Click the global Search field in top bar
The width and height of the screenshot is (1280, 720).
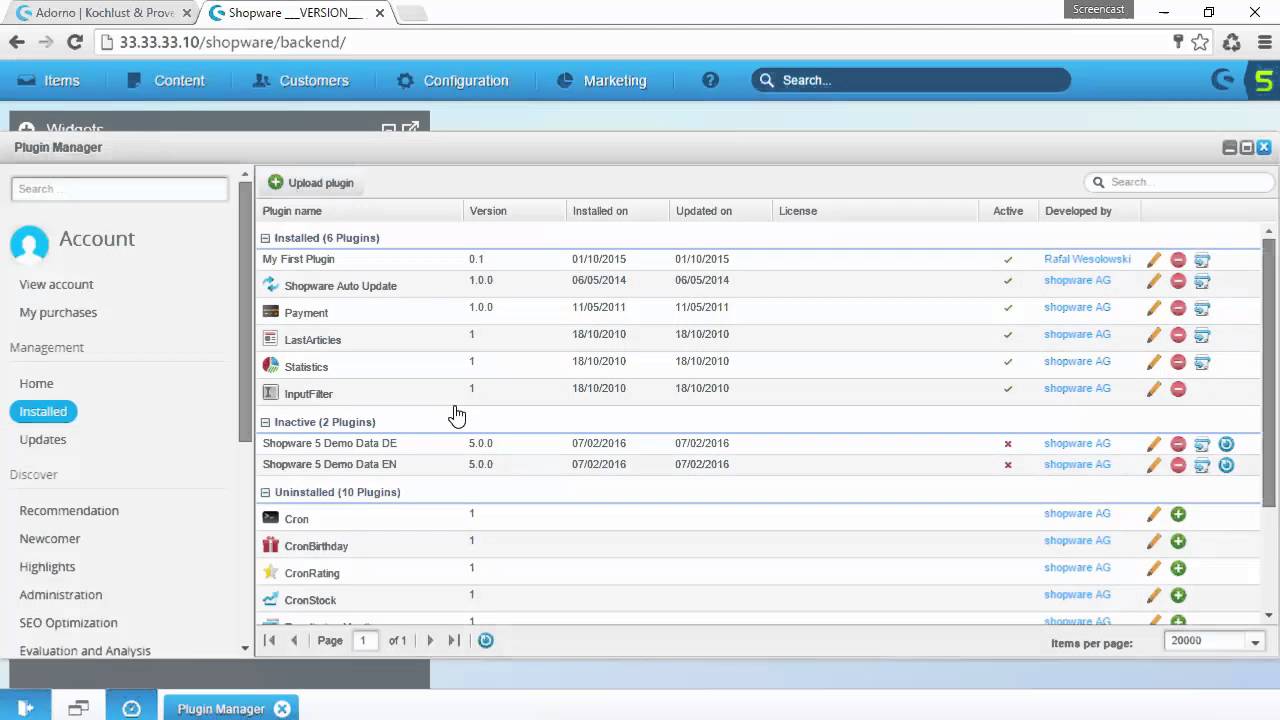pyautogui.click(x=911, y=80)
